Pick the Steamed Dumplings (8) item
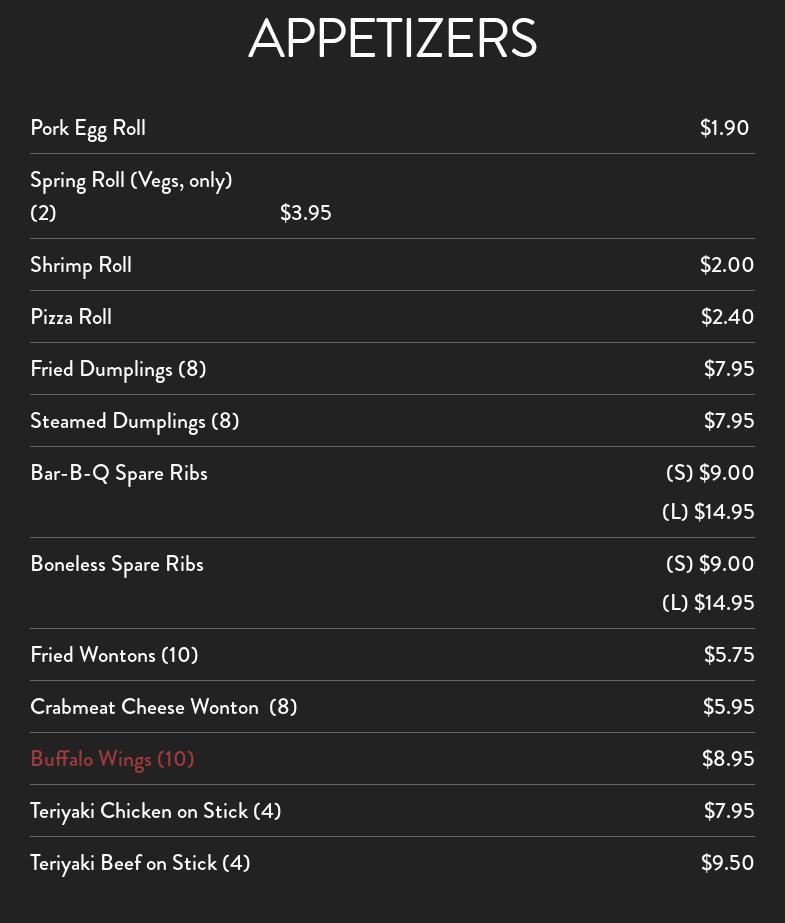The width and height of the screenshot is (785, 923). click(135, 421)
